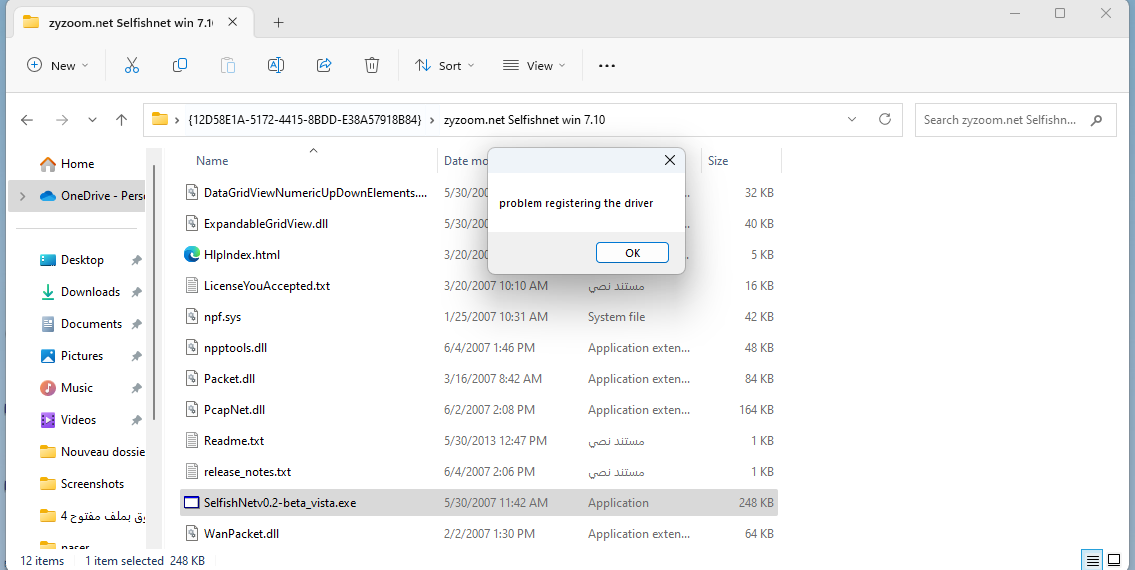Open Home in navigation pane
Viewport: 1135px width, 570px height.
click(77, 164)
